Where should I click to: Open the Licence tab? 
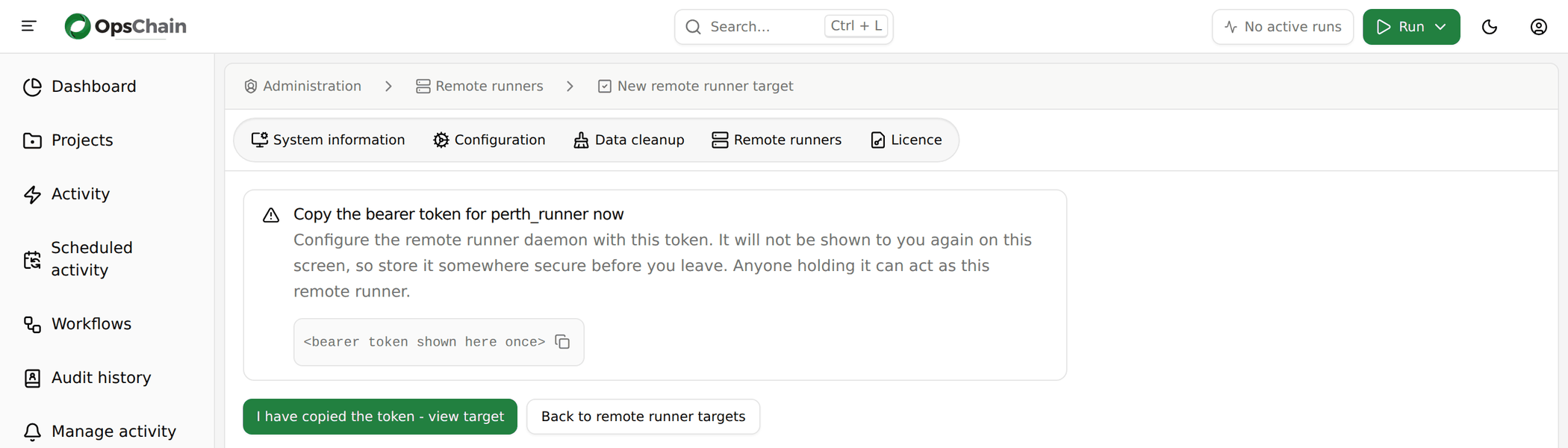906,140
